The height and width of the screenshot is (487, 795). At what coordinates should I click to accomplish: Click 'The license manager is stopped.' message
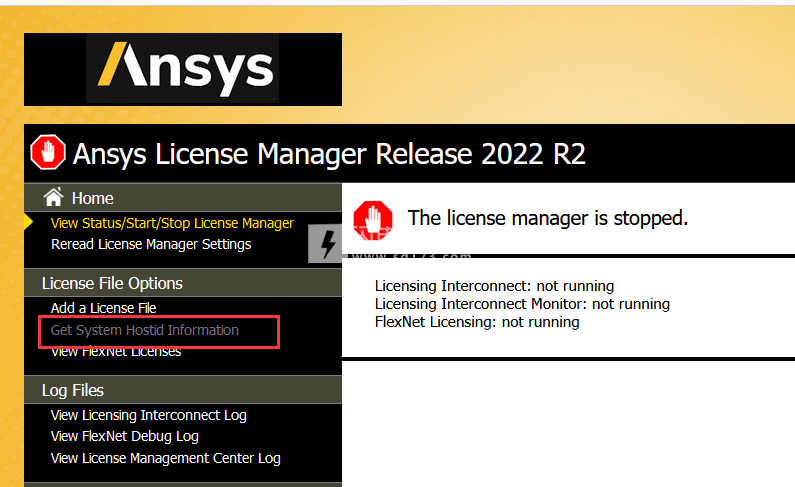548,218
